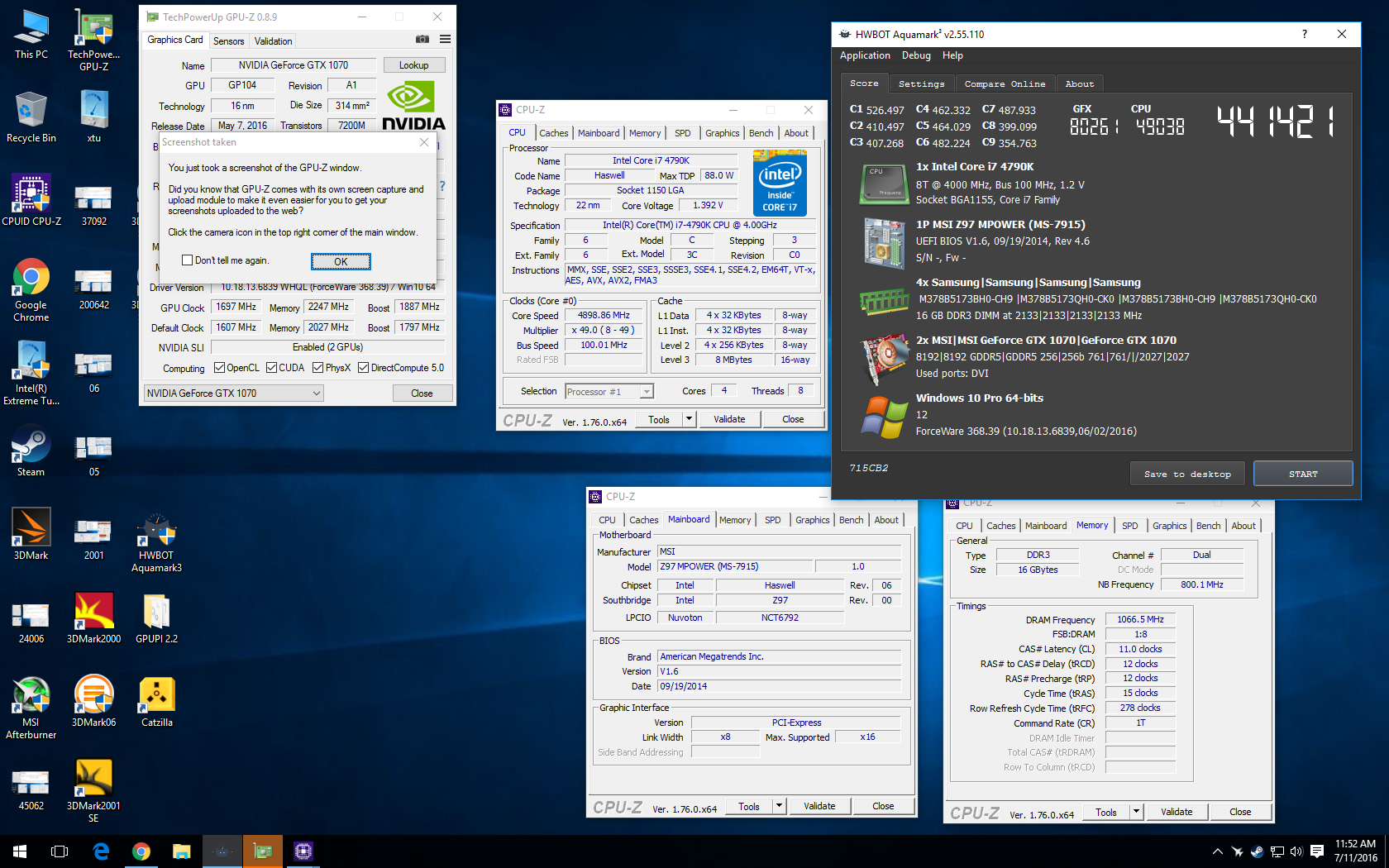Image resolution: width=1389 pixels, height=868 pixels.
Task: Switch to the Validation tab in GPU-Z
Action: click(x=273, y=41)
